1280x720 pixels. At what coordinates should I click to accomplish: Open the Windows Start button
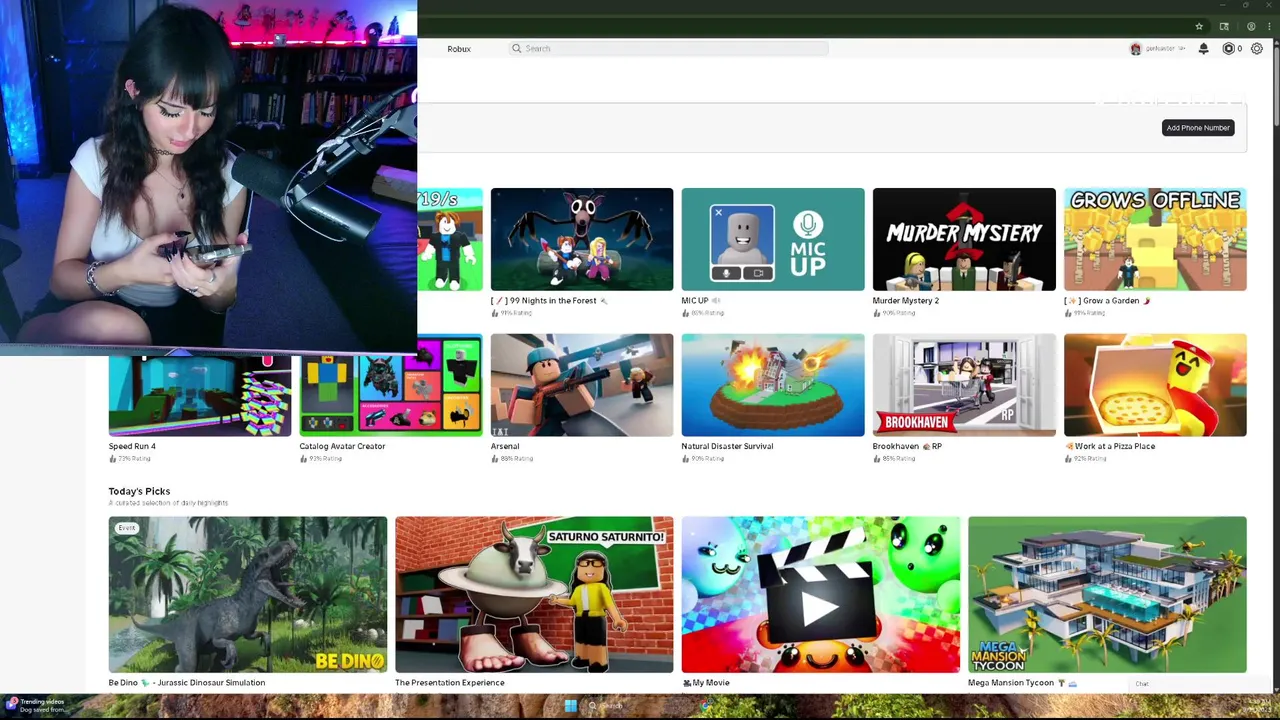tap(570, 706)
